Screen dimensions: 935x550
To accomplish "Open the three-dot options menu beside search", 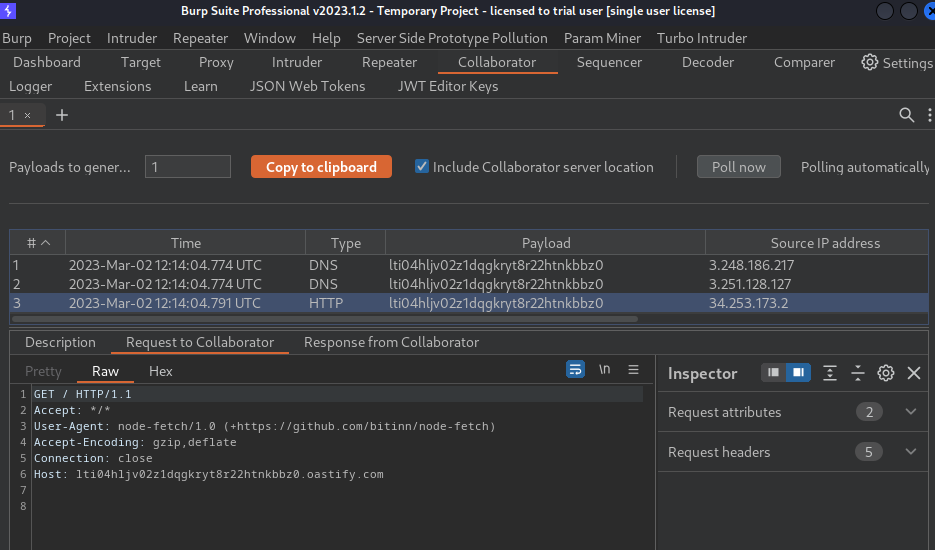I will tap(929, 115).
